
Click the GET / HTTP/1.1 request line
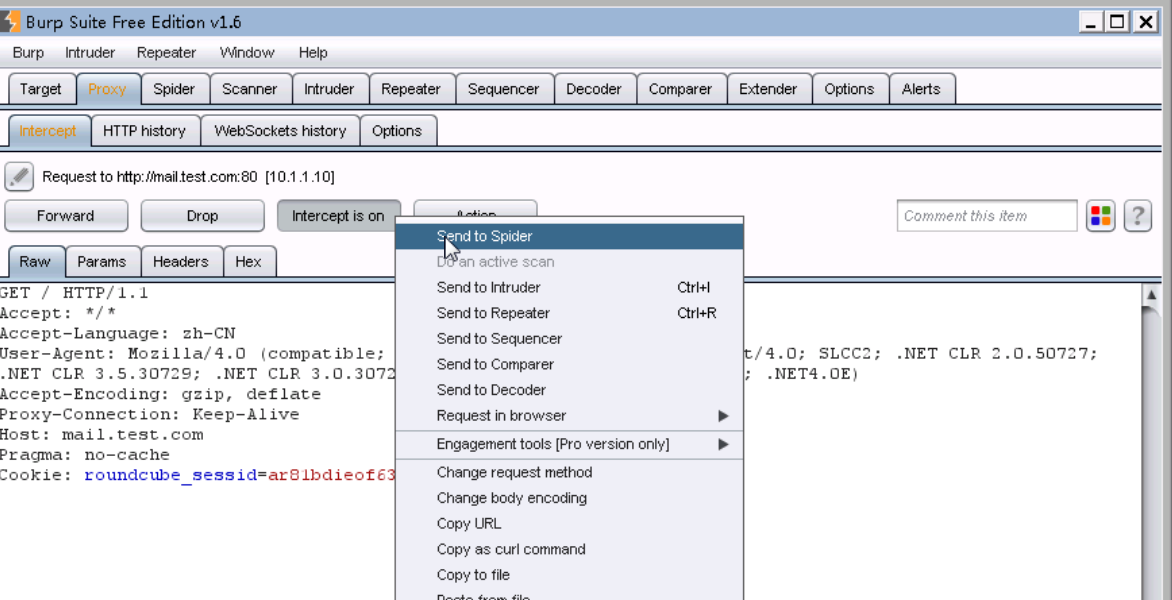74,294
